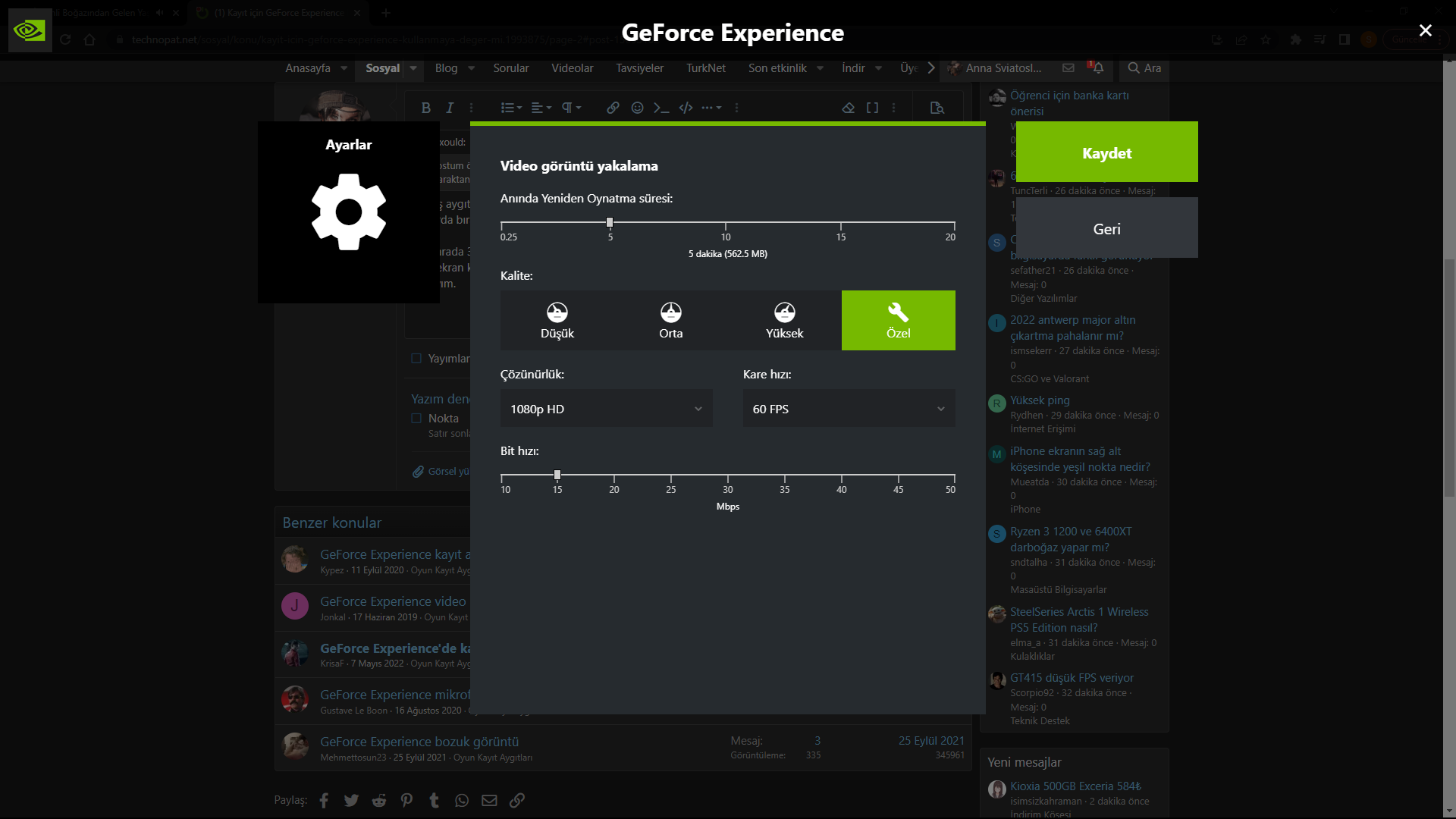This screenshot has width=1456, height=819.
Task: Toggle the Yayımlar checkbox
Action: 416,358
